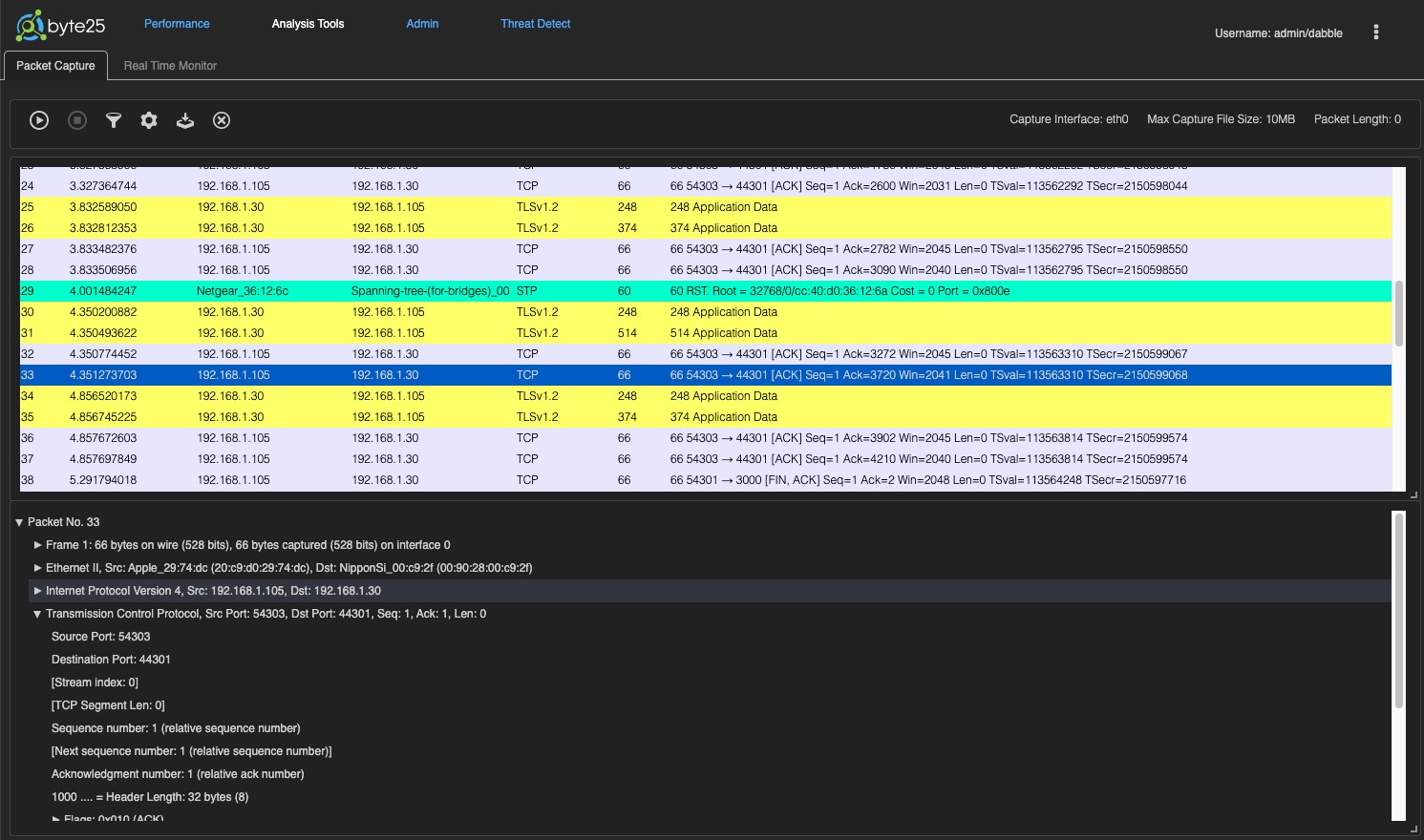Start packet capture with play icon
Viewport: 1424px width, 840px height.
39,120
